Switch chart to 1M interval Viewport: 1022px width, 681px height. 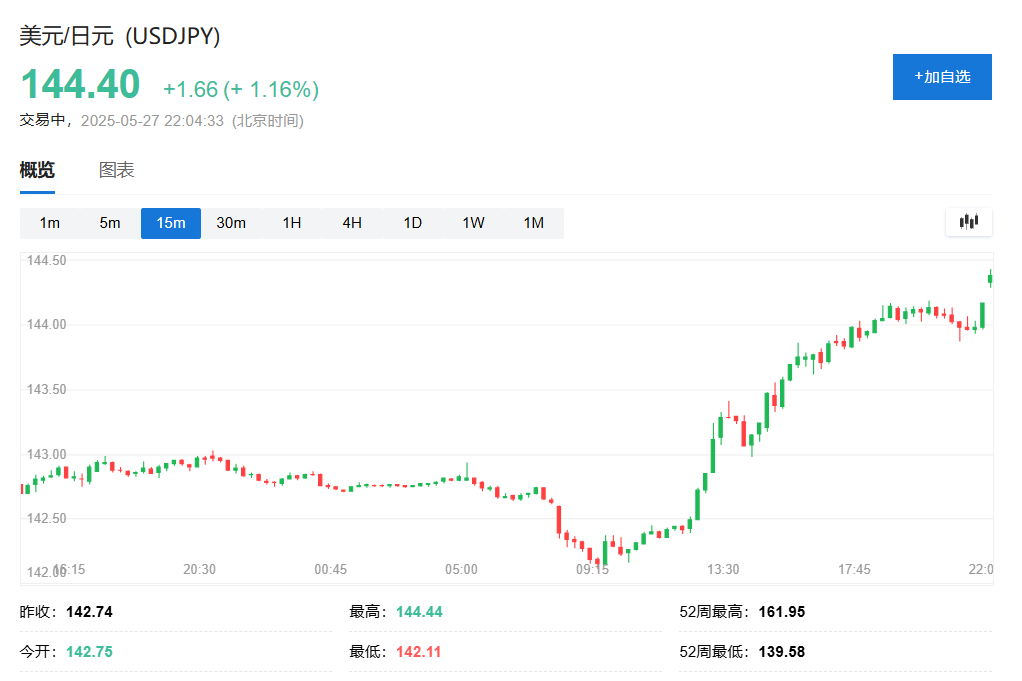(x=534, y=223)
